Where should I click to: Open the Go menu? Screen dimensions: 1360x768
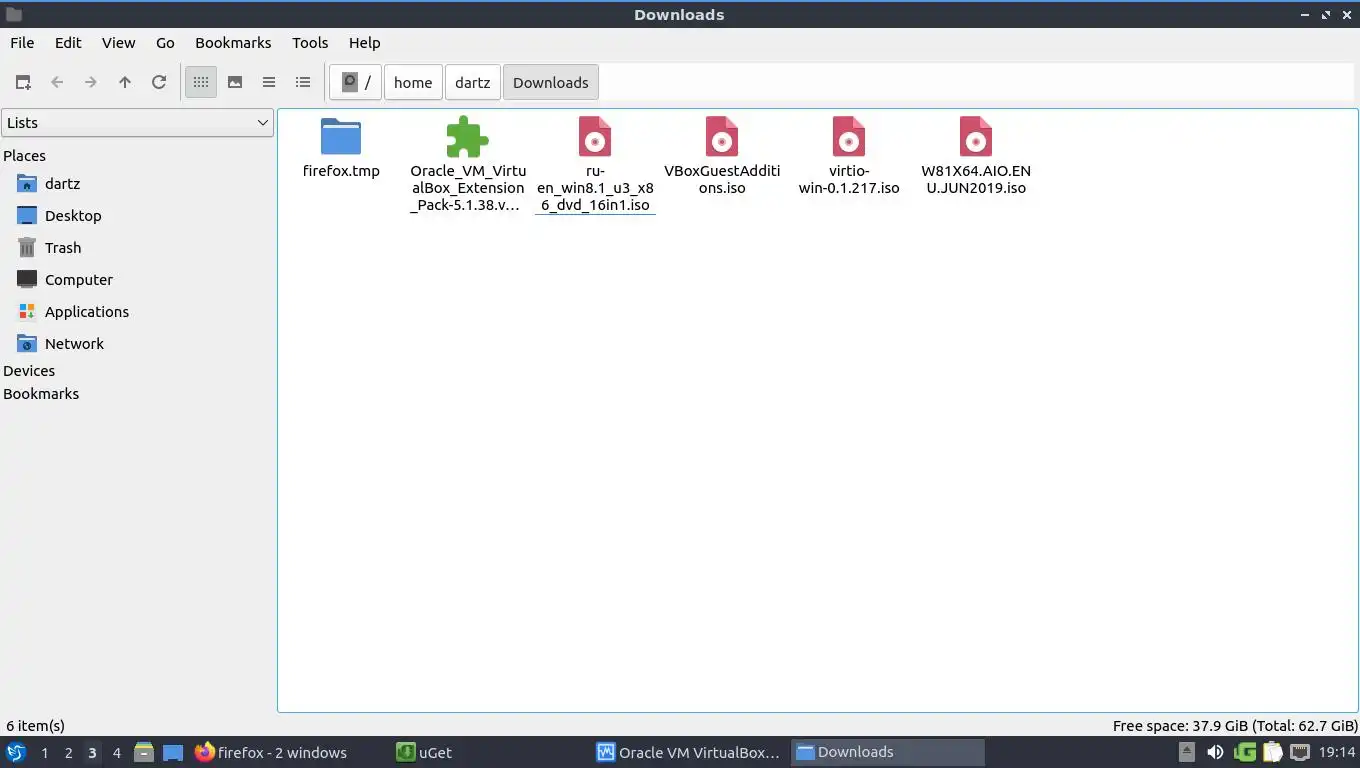click(x=165, y=42)
